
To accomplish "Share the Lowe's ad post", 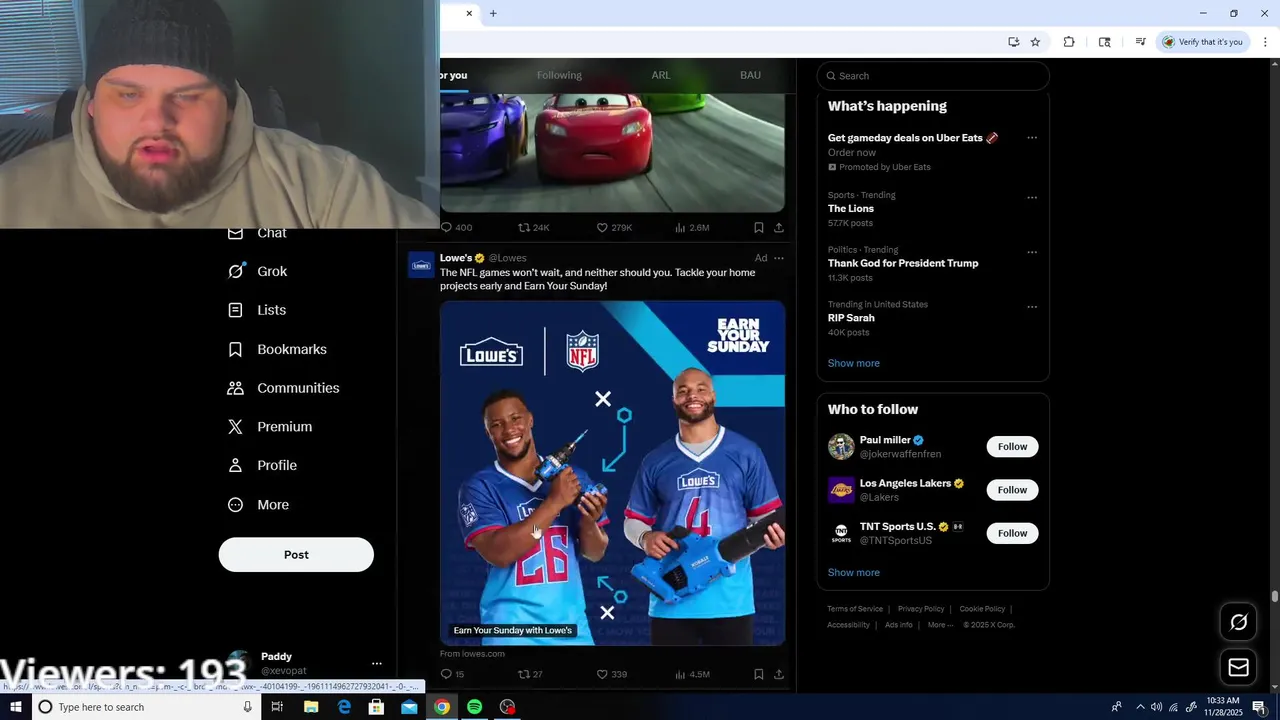I will coord(779,674).
